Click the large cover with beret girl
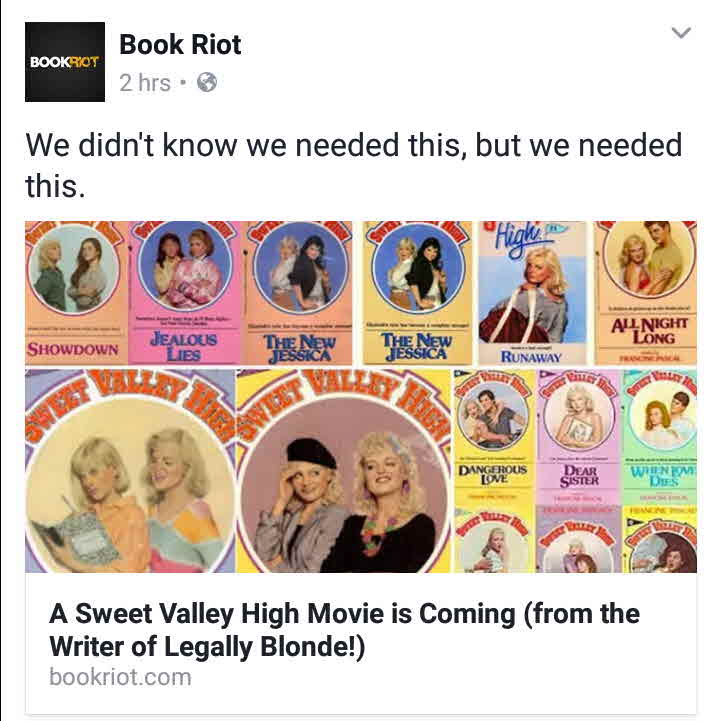The height and width of the screenshot is (721, 721). (343, 471)
